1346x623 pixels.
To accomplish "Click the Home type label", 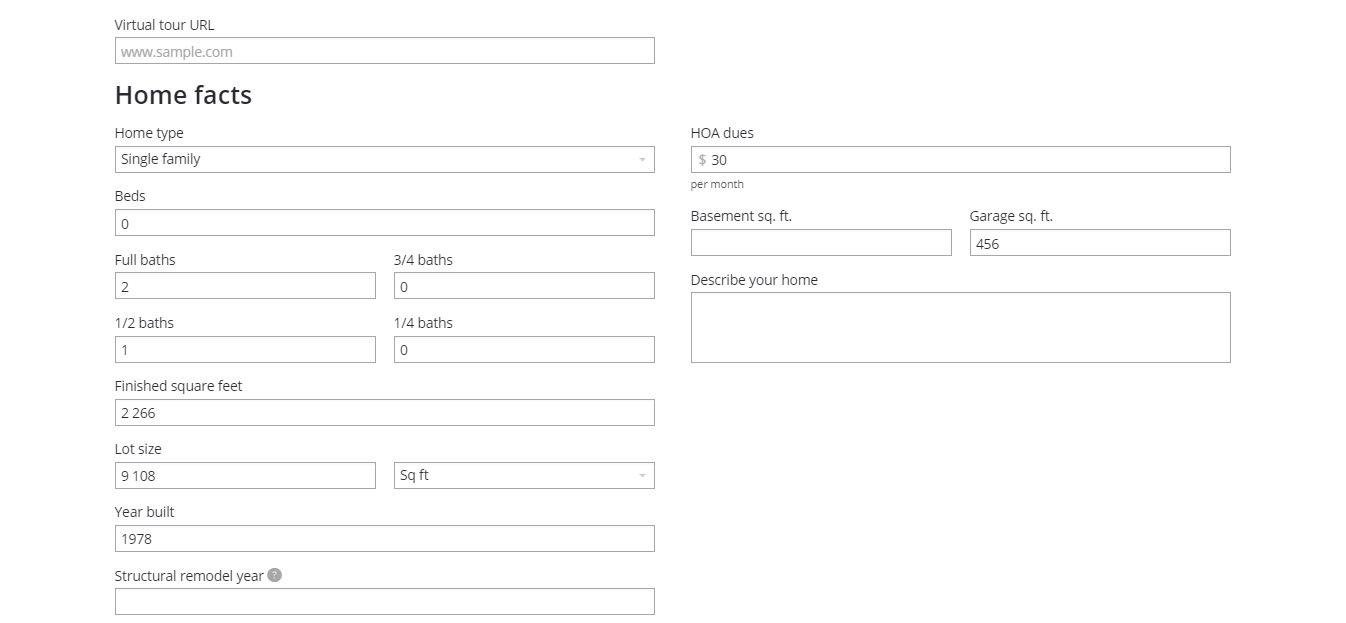I will tap(149, 133).
